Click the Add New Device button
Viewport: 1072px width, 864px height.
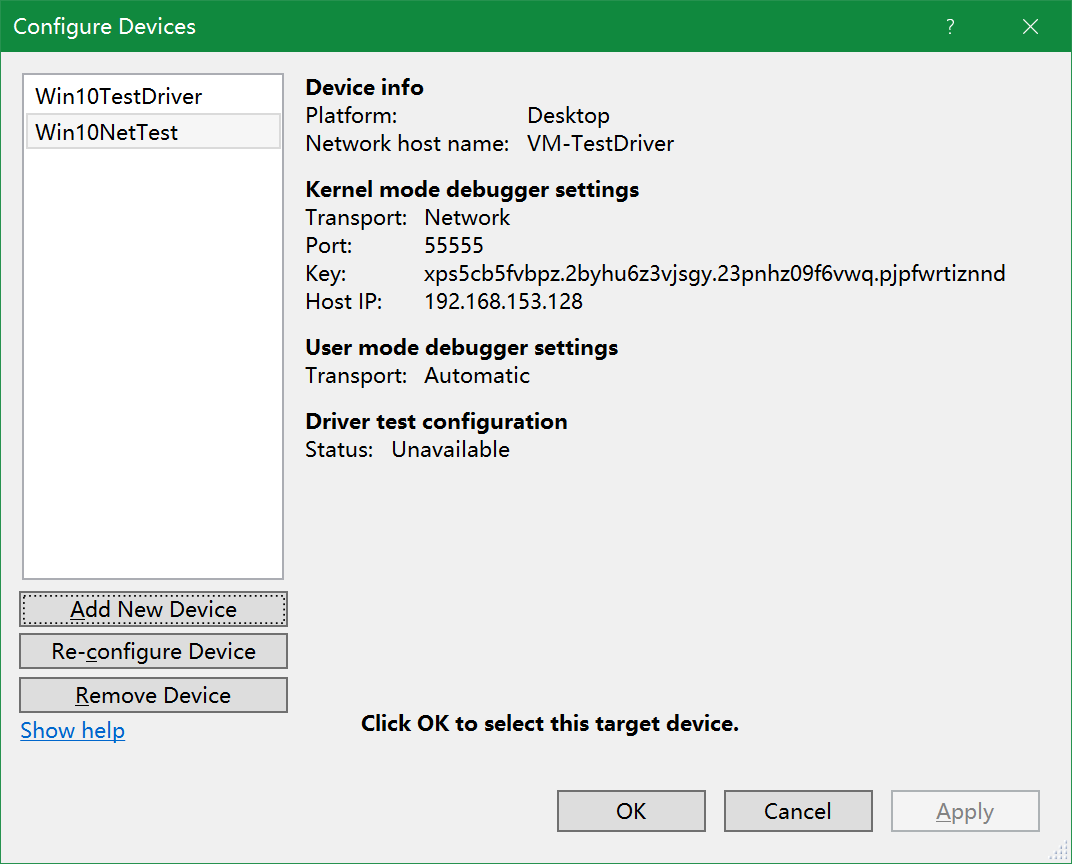(152, 609)
